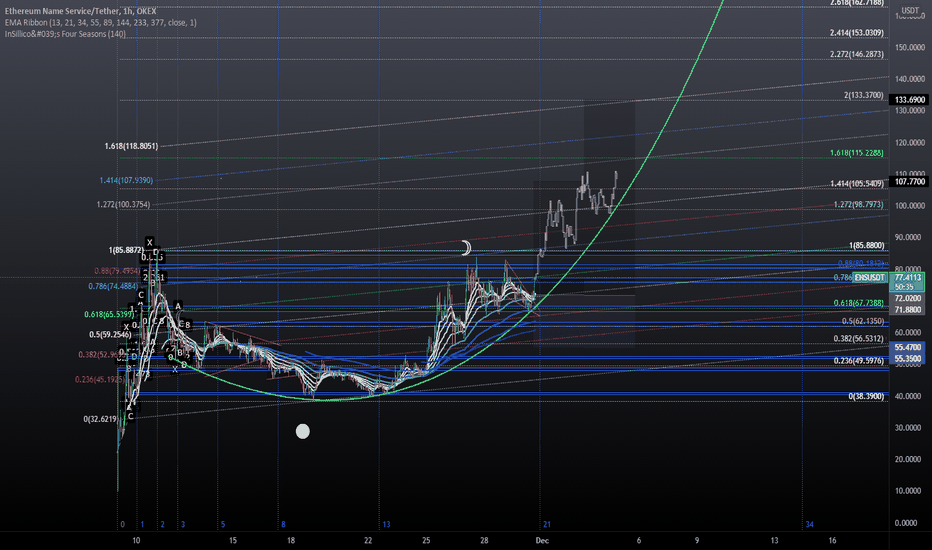Click the 22 date on the time axis
Screen dimensions: 932x550
pos(368,540)
